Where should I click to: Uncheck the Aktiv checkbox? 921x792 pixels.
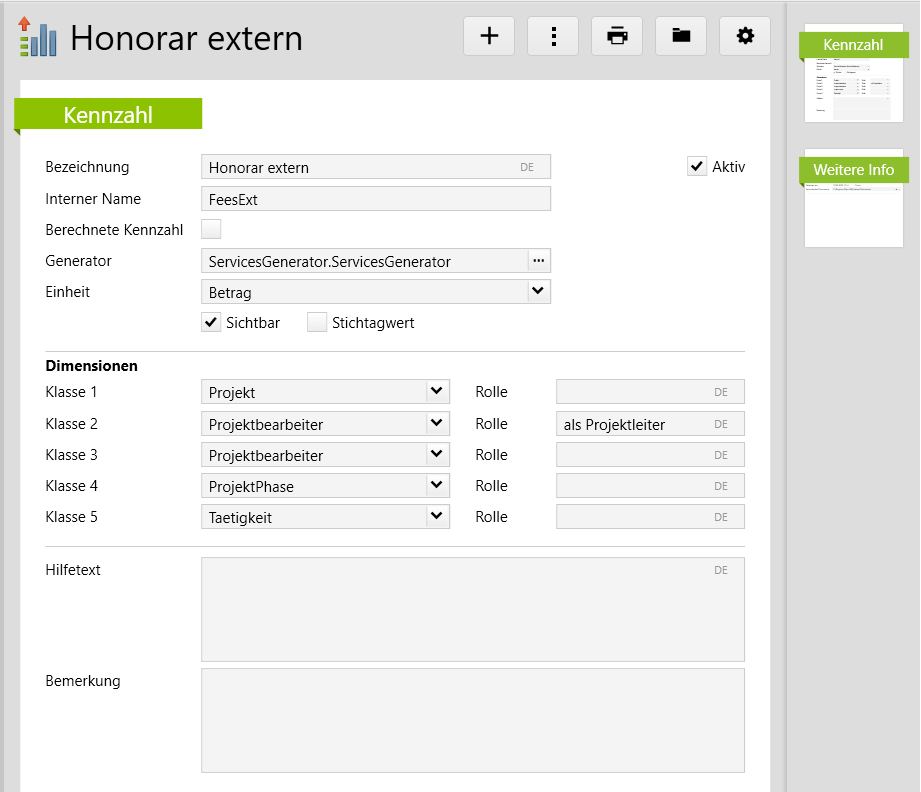697,167
